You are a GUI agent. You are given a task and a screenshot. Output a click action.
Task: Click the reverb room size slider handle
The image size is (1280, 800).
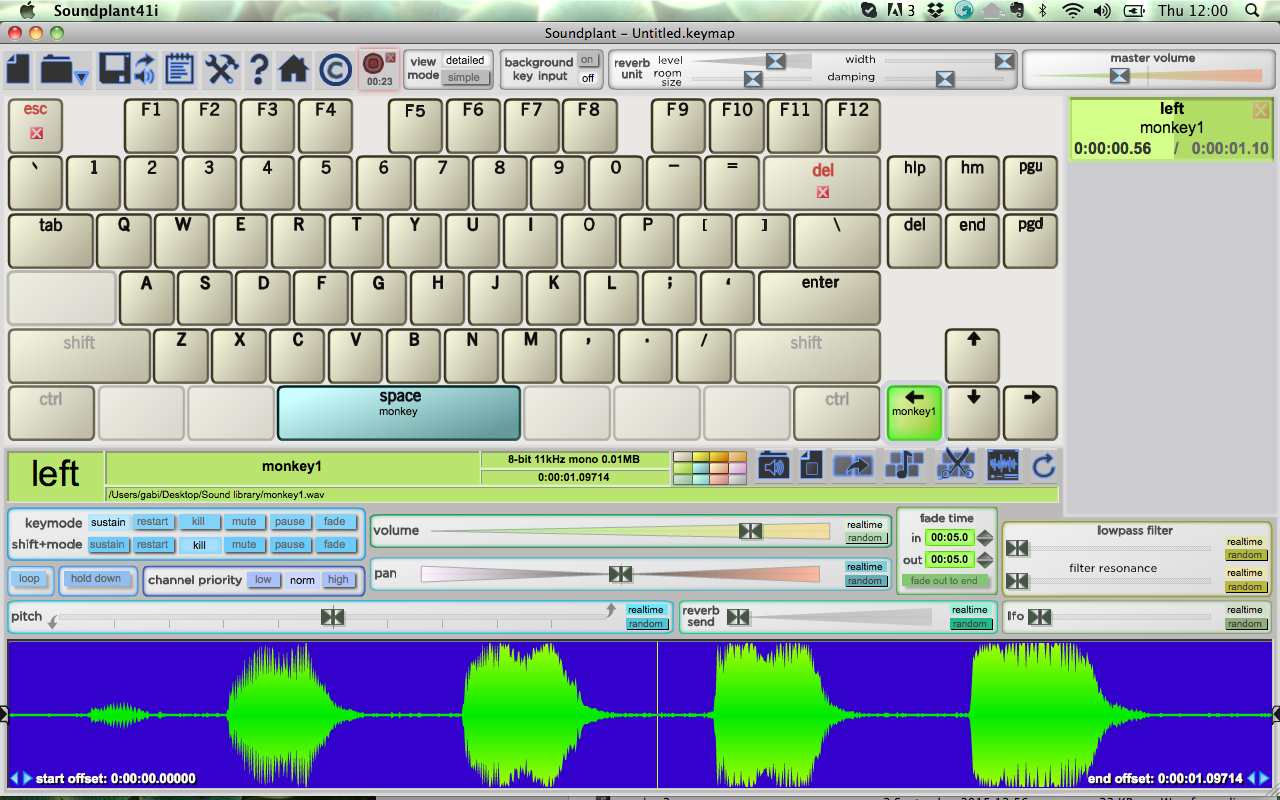[x=753, y=79]
